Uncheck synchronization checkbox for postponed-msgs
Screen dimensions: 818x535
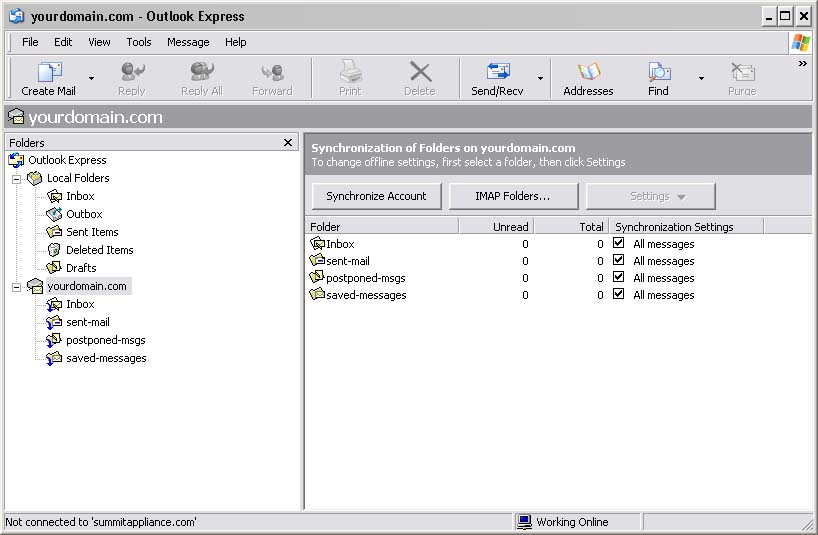pos(618,277)
